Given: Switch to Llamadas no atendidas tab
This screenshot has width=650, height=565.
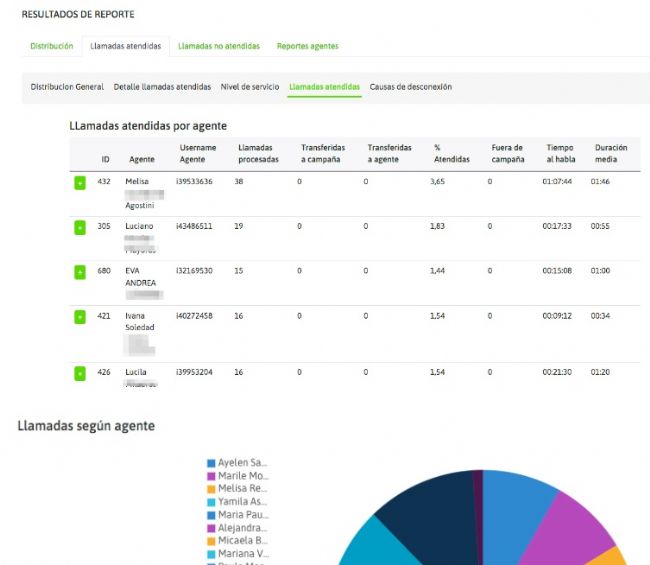Looking at the screenshot, I should pos(219,46).
